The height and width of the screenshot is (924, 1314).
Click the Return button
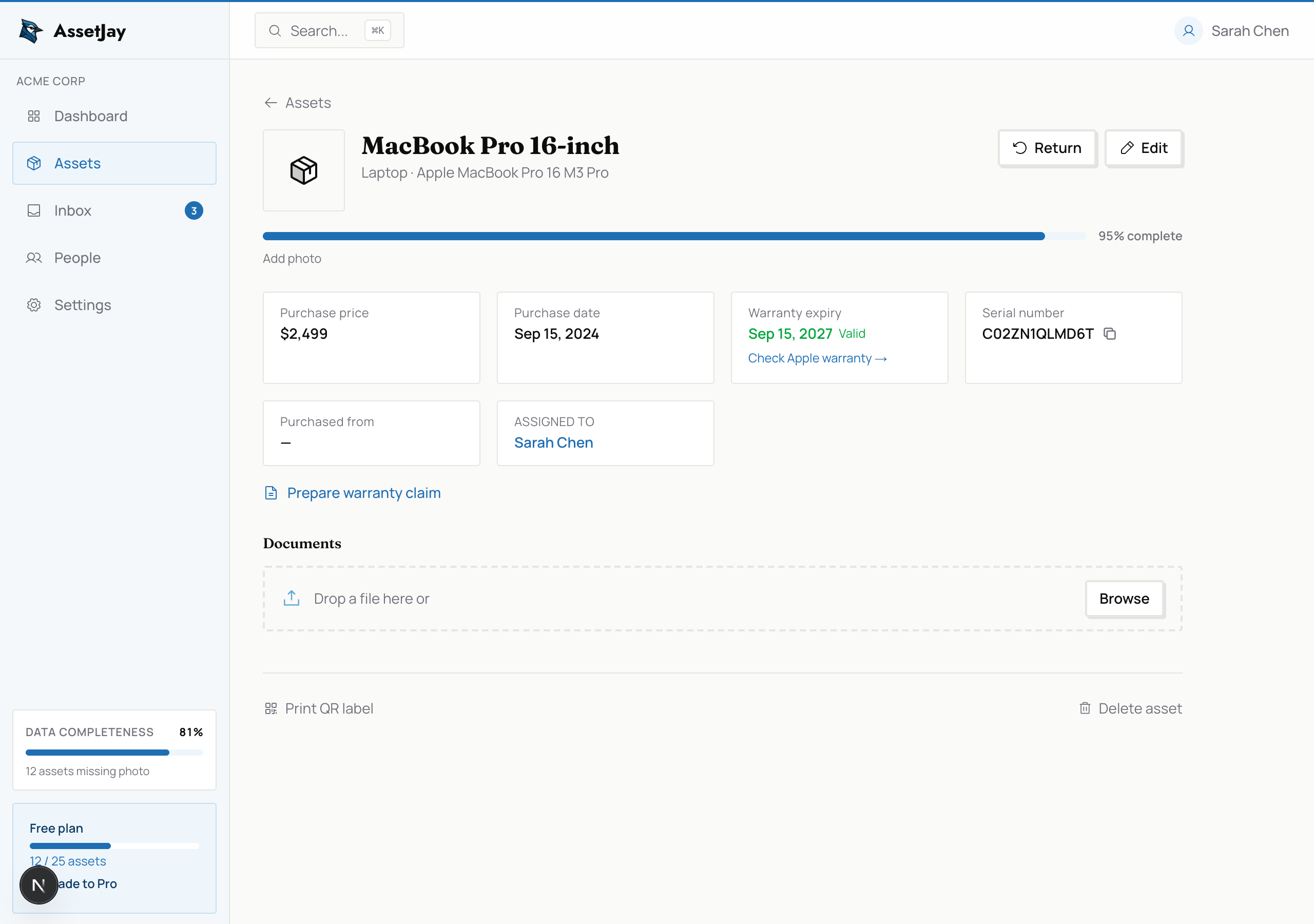coord(1047,148)
